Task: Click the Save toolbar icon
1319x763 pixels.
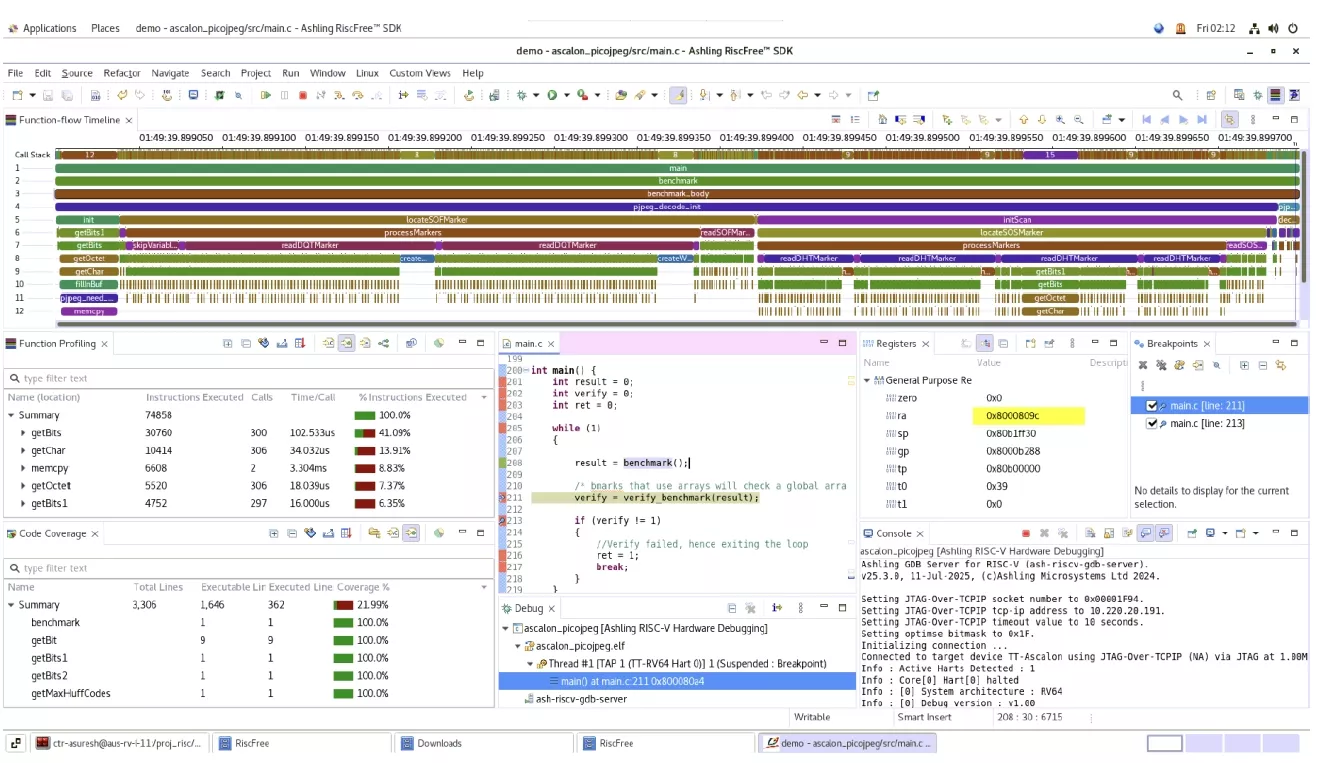Action: click(50, 95)
